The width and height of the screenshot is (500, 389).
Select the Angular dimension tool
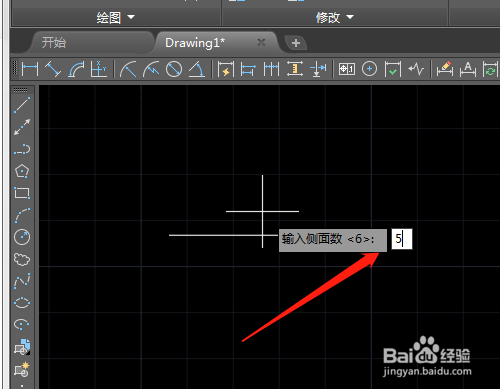(197, 69)
